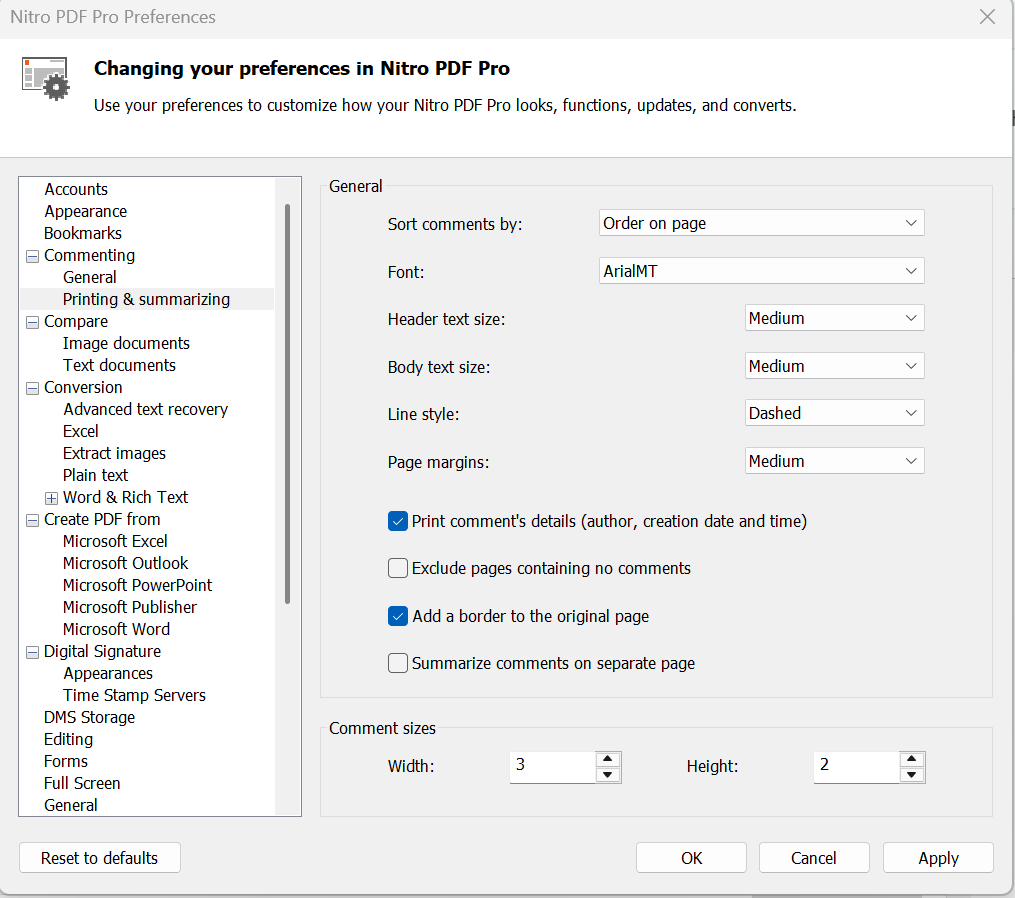Enable Exclude pages containing no comments
This screenshot has width=1015, height=898.
point(397,568)
